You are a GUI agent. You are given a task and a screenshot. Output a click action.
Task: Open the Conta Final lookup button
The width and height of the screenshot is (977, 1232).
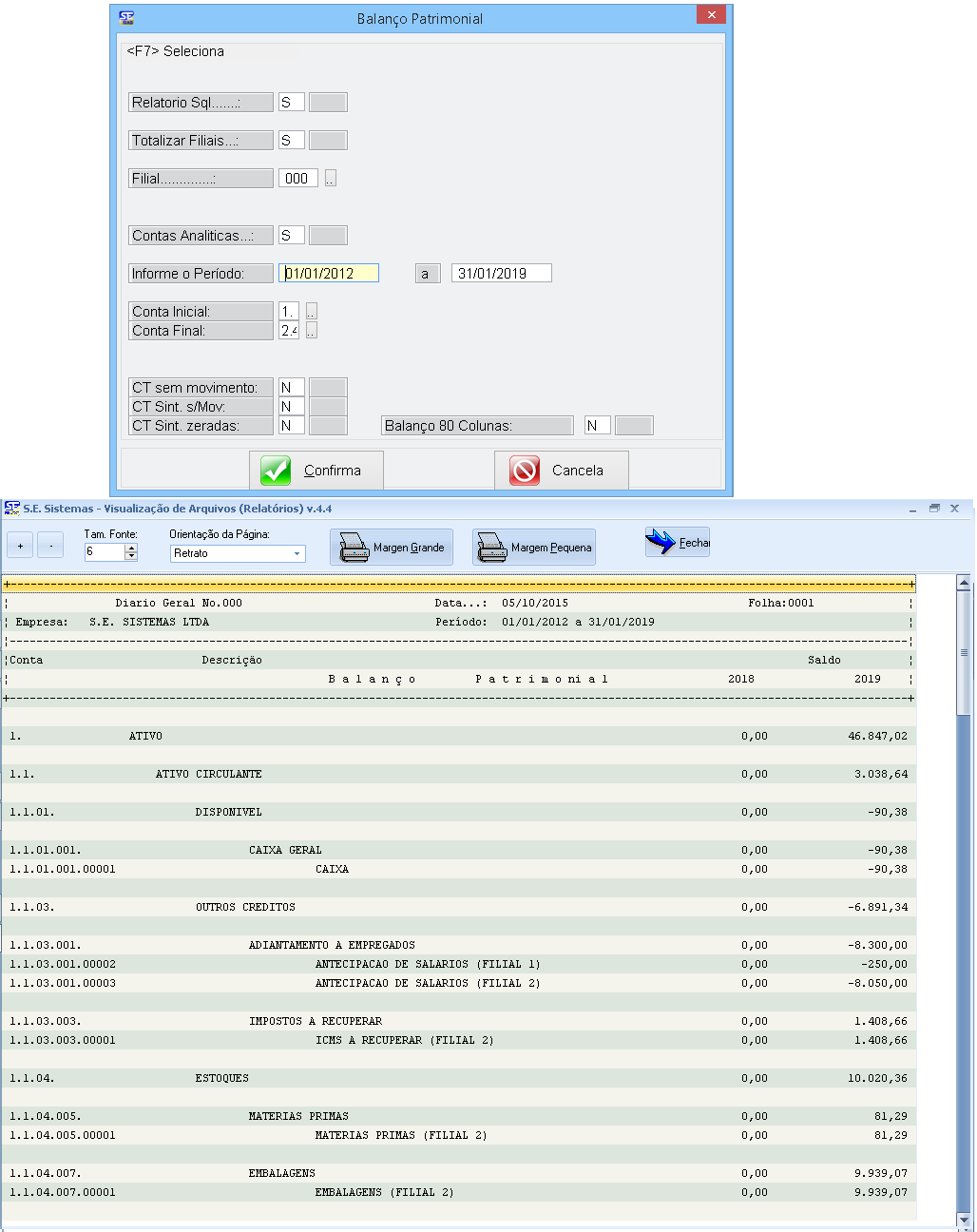(x=312, y=331)
